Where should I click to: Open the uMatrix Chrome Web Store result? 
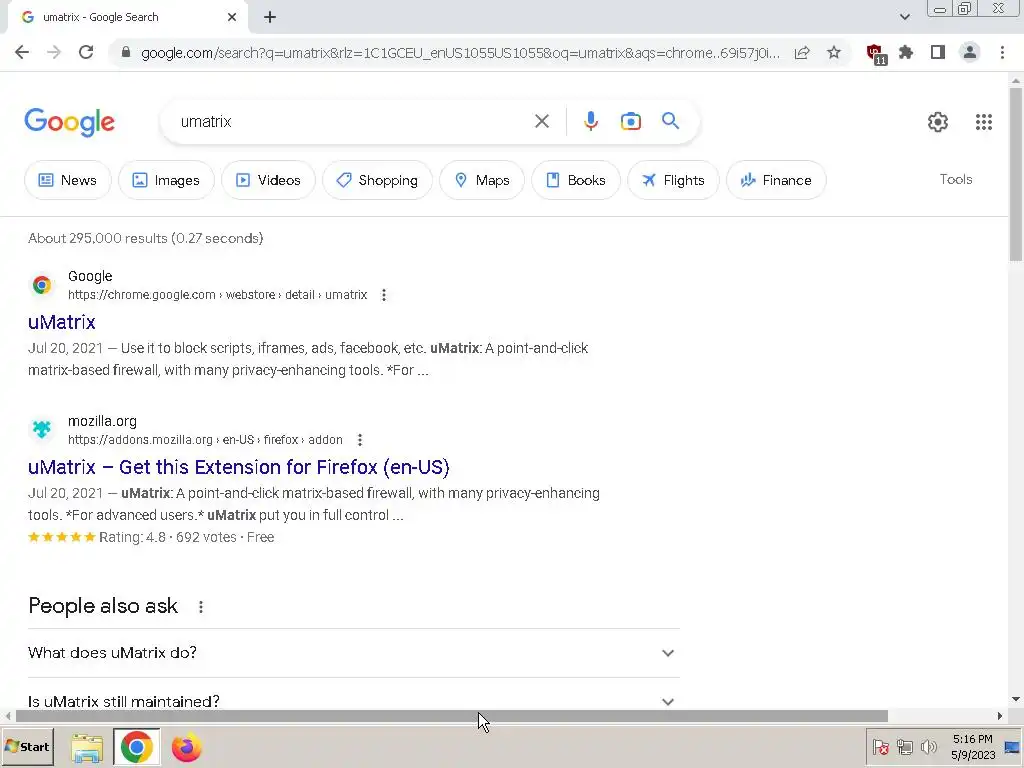pyautogui.click(x=62, y=322)
